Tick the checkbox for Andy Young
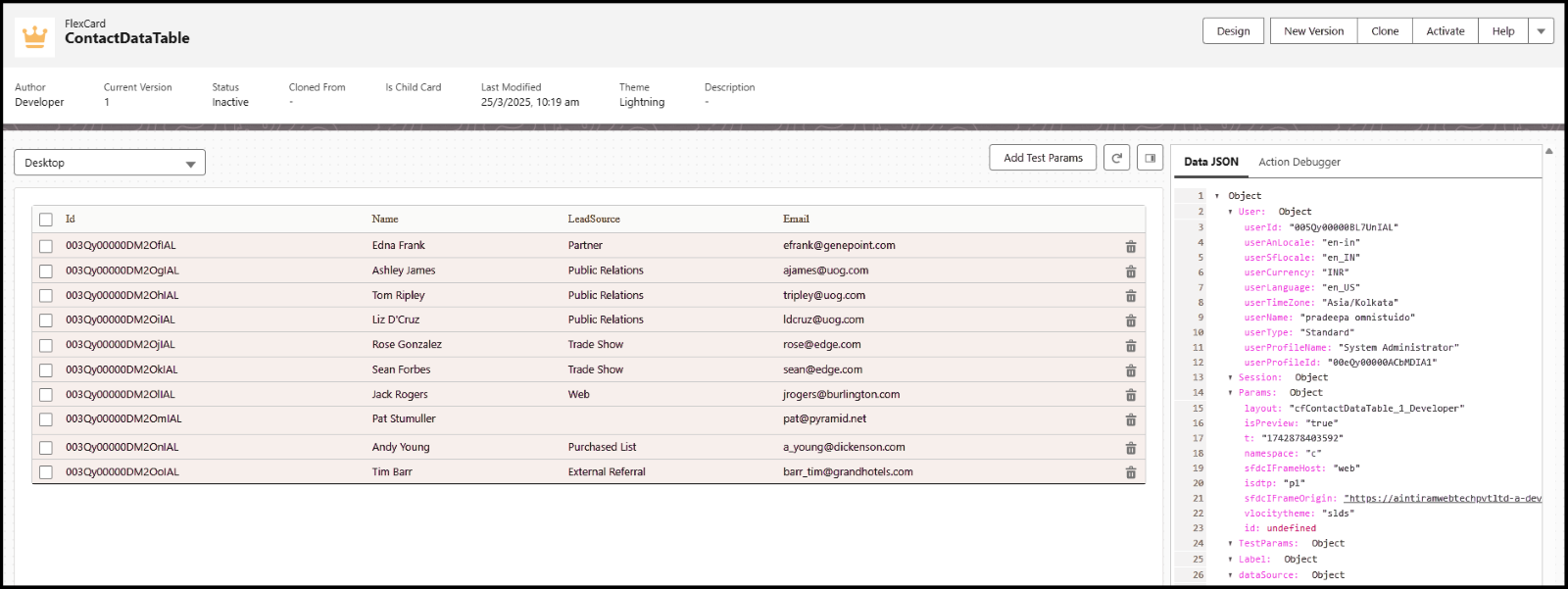 point(46,448)
